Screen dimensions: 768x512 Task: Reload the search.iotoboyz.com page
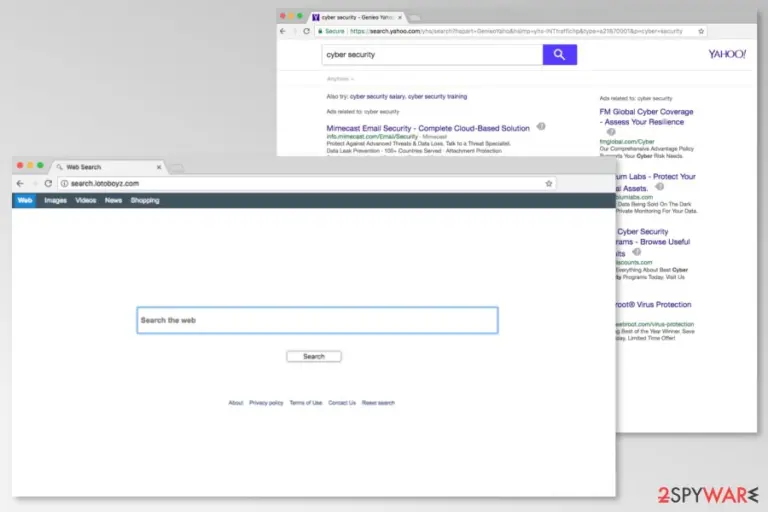[x=48, y=183]
